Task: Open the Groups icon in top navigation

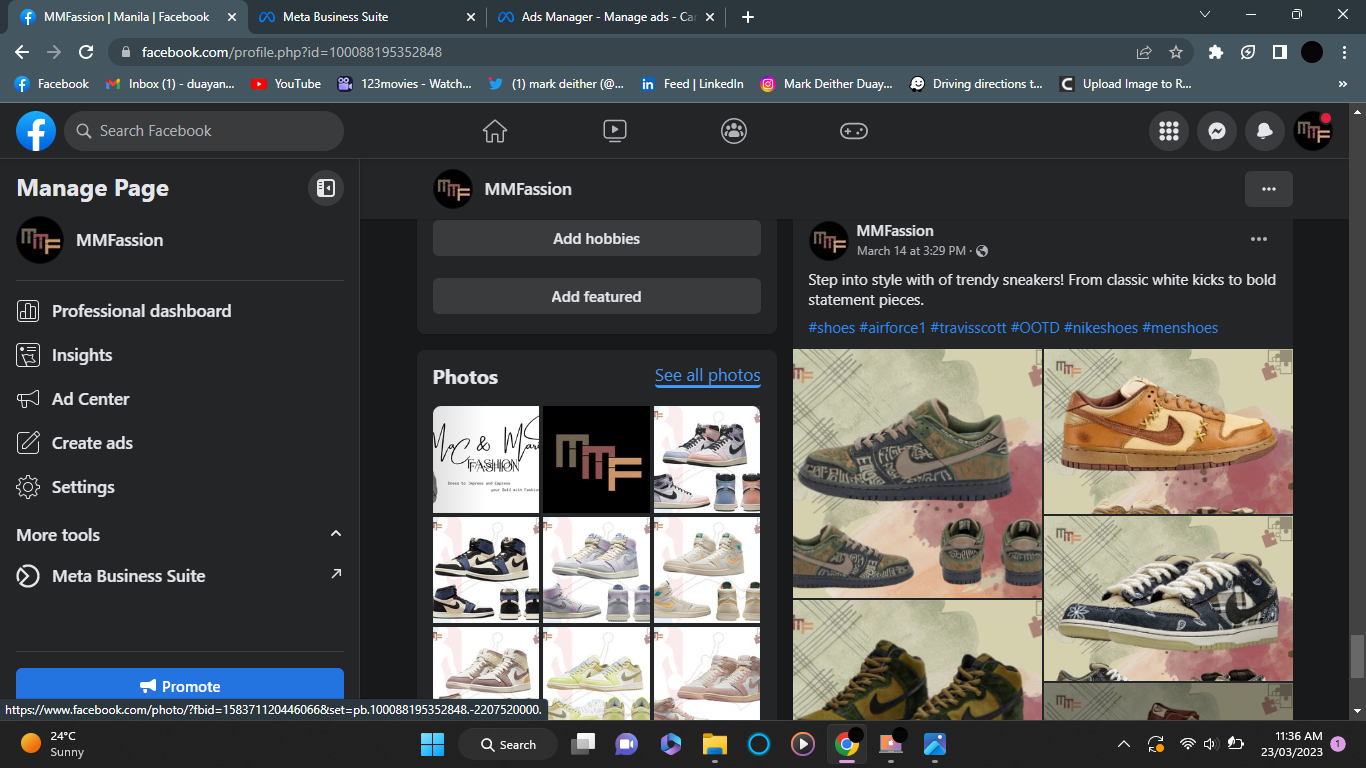Action: point(734,131)
